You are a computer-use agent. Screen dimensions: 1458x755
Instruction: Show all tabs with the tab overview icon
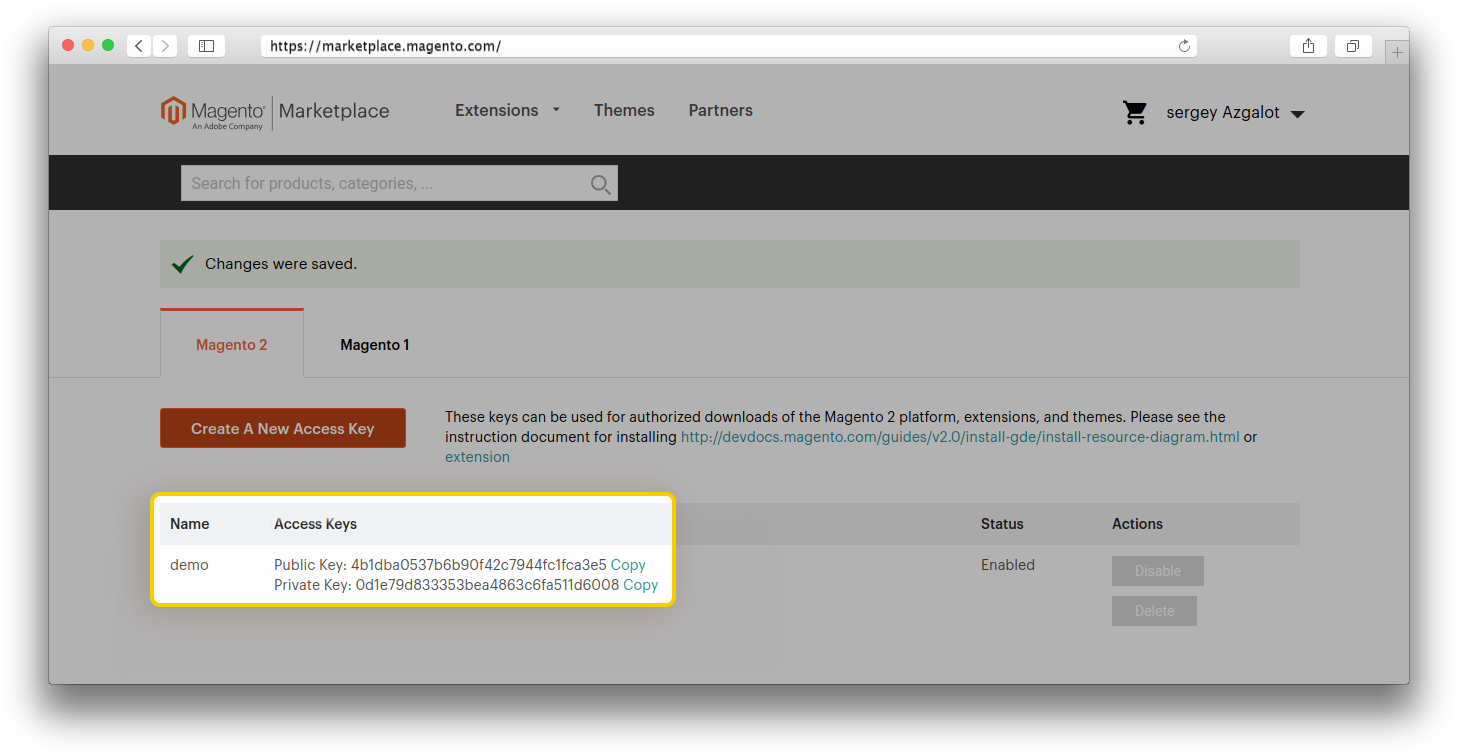point(1352,46)
